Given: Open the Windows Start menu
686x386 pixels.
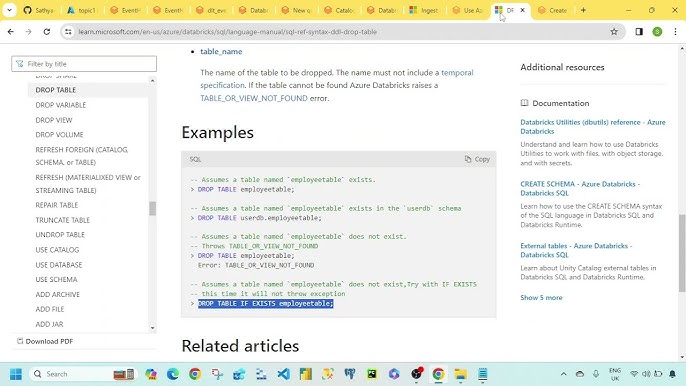Looking at the screenshot, I should [16, 374].
